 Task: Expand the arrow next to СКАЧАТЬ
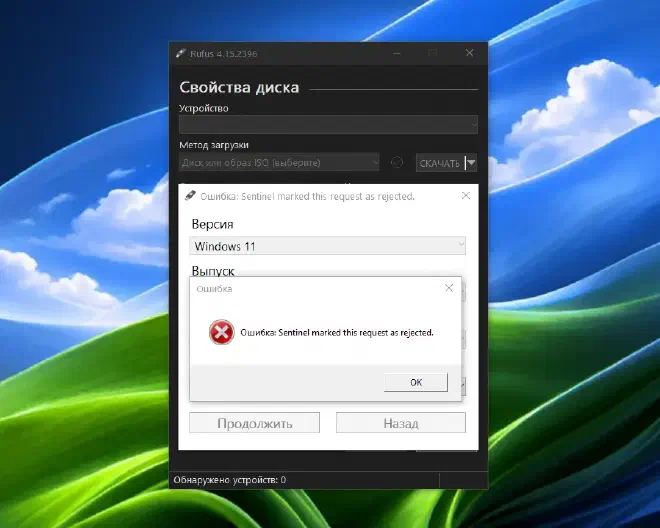click(471, 163)
